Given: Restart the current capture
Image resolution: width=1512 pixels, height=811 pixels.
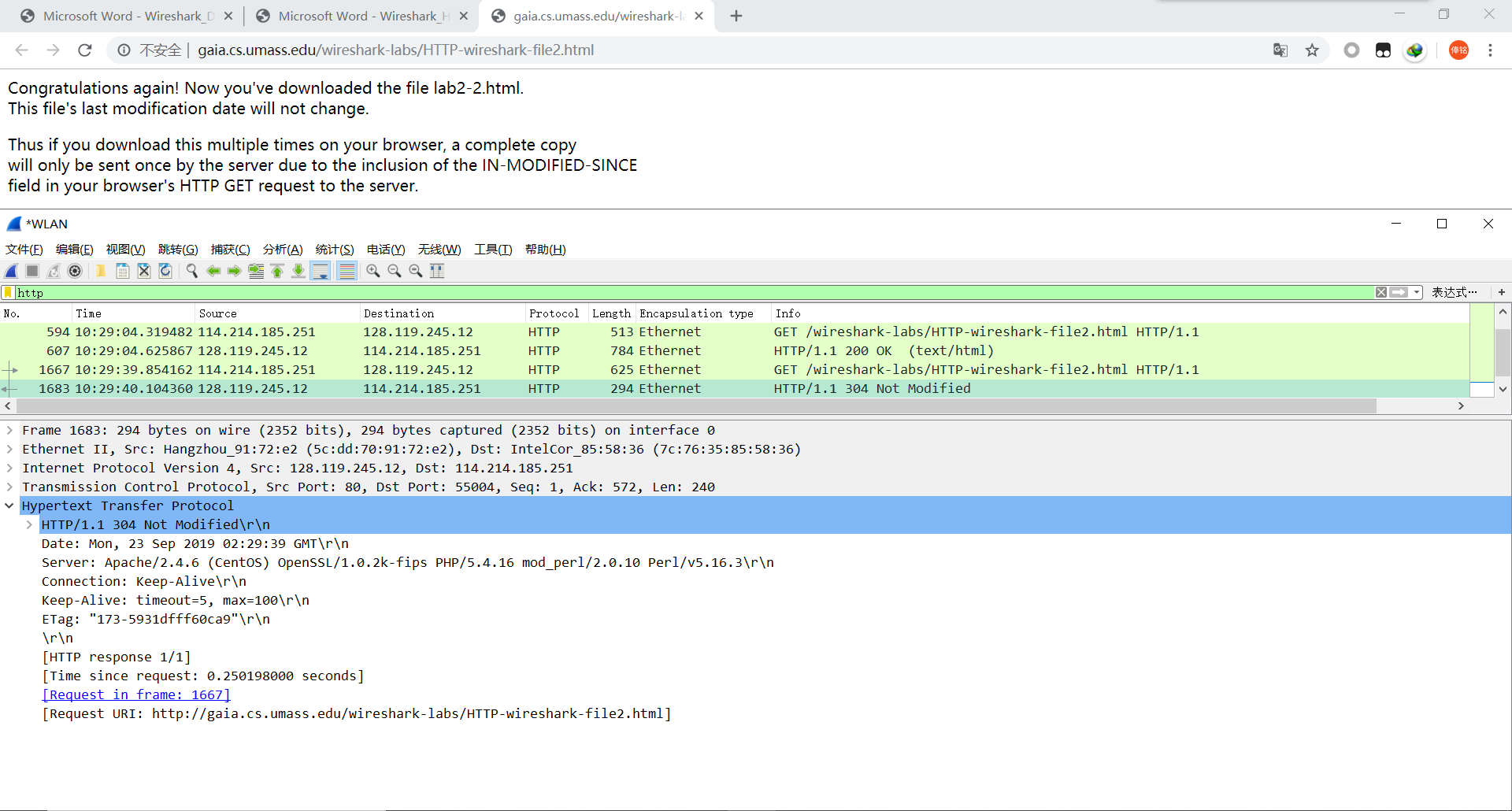Looking at the screenshot, I should [x=54, y=271].
